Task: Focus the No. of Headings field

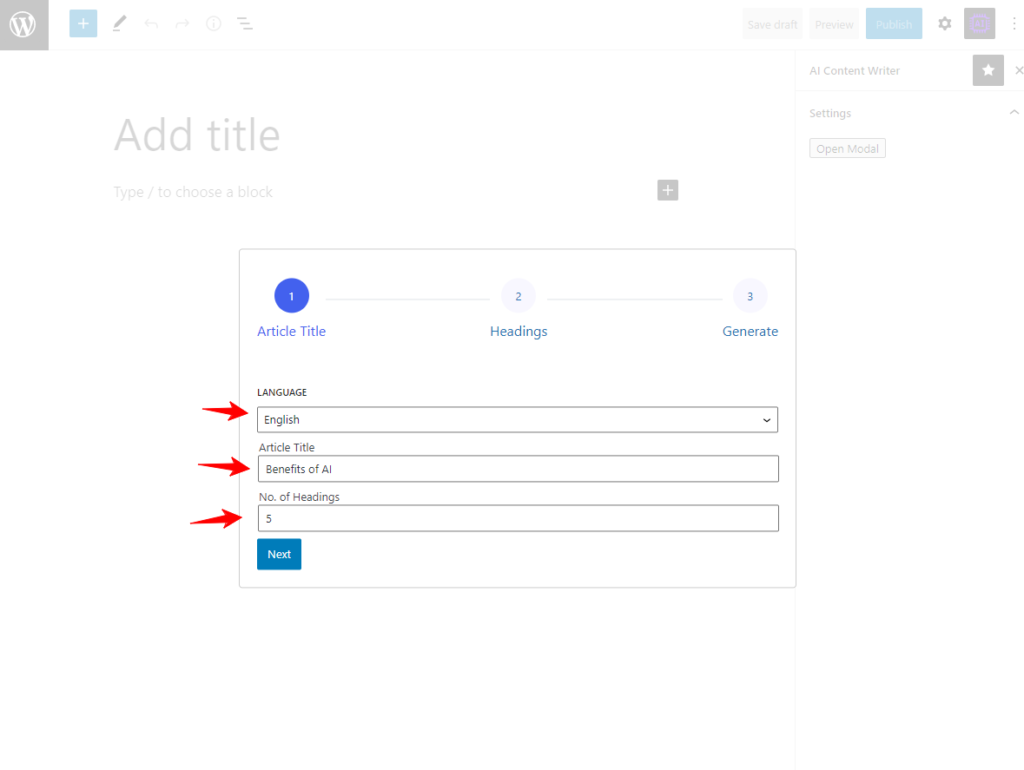Action: [517, 519]
